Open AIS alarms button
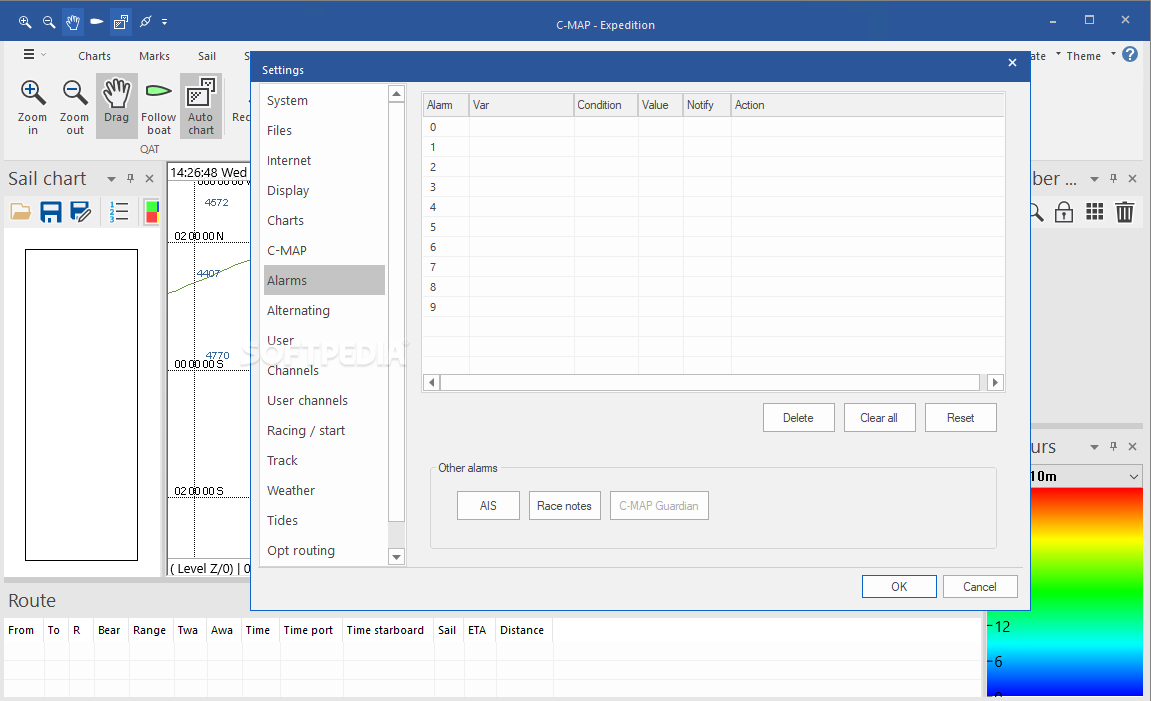This screenshot has width=1151, height=701. point(488,506)
